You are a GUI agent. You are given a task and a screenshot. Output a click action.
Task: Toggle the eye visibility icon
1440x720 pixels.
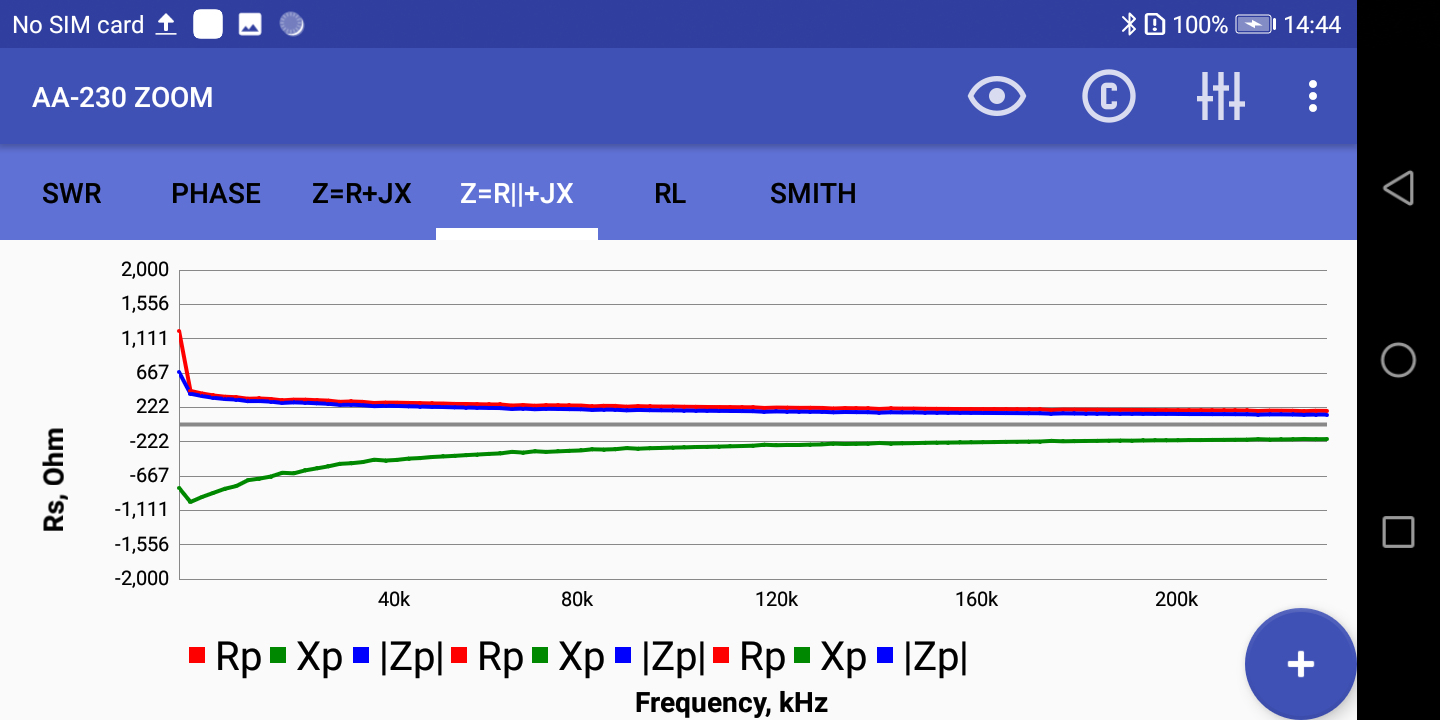click(x=997, y=97)
